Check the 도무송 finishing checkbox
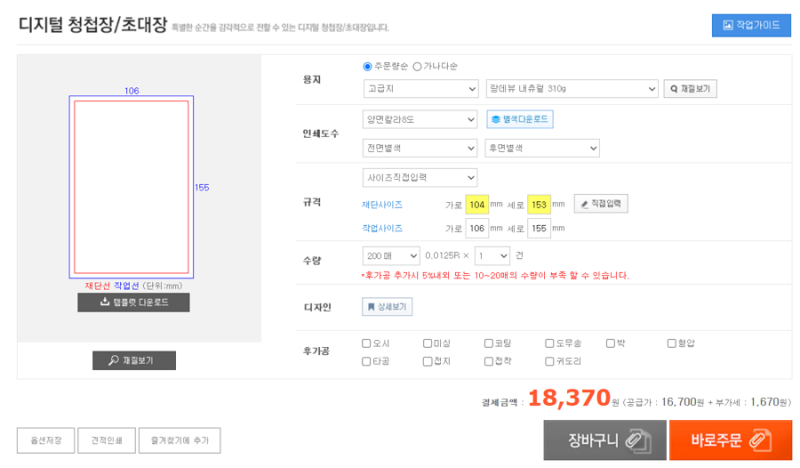The height and width of the screenshot is (468, 800). coord(549,343)
